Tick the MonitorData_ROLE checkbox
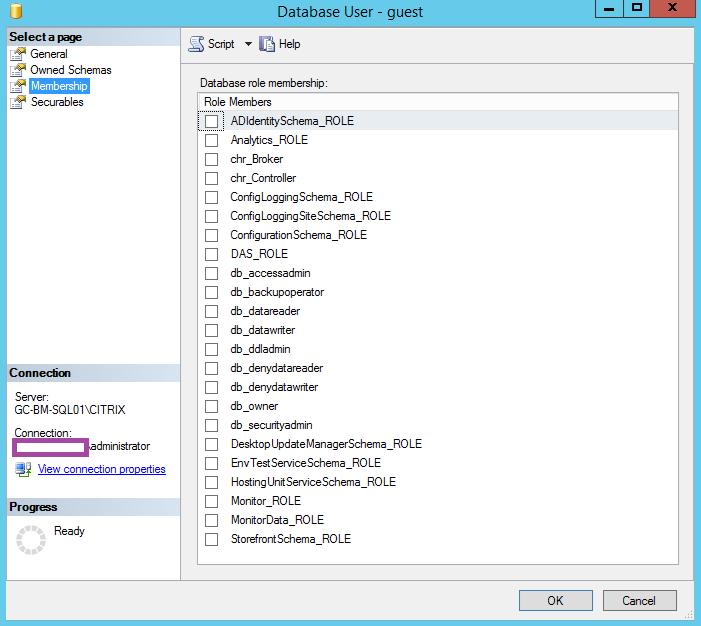The image size is (701, 626). coord(211,520)
